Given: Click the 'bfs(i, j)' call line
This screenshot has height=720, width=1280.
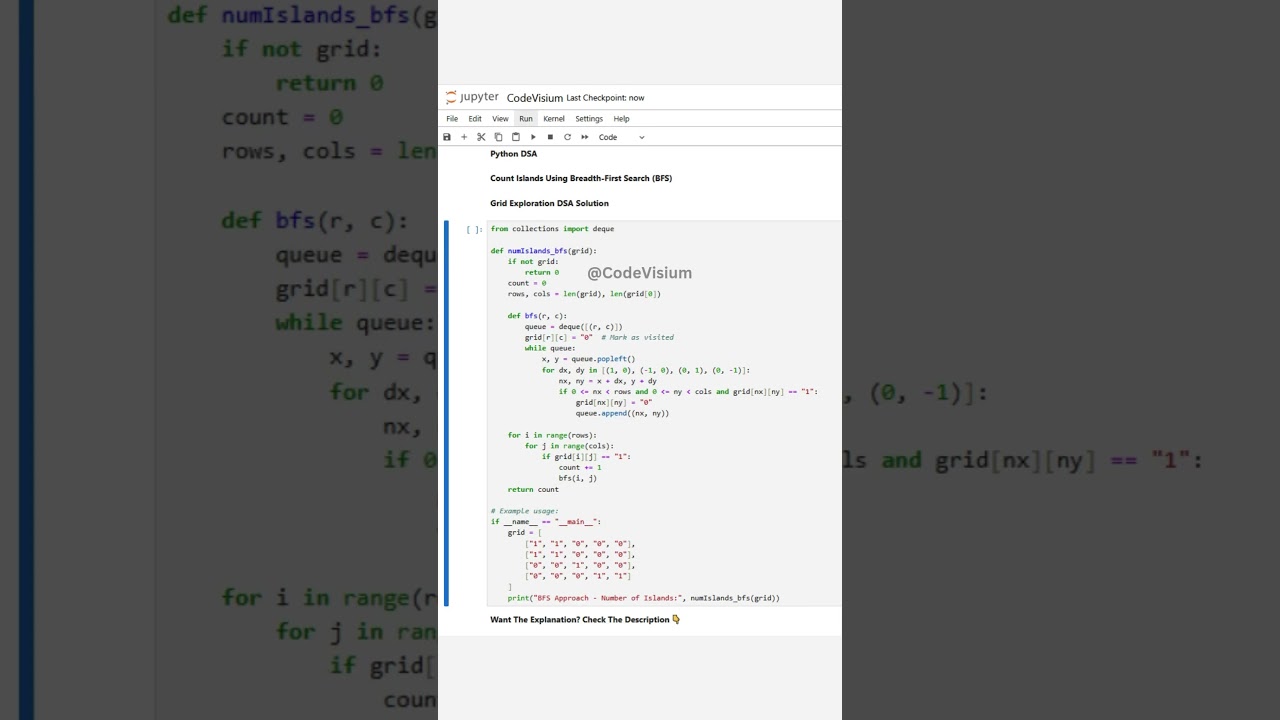Looking at the screenshot, I should coord(578,478).
